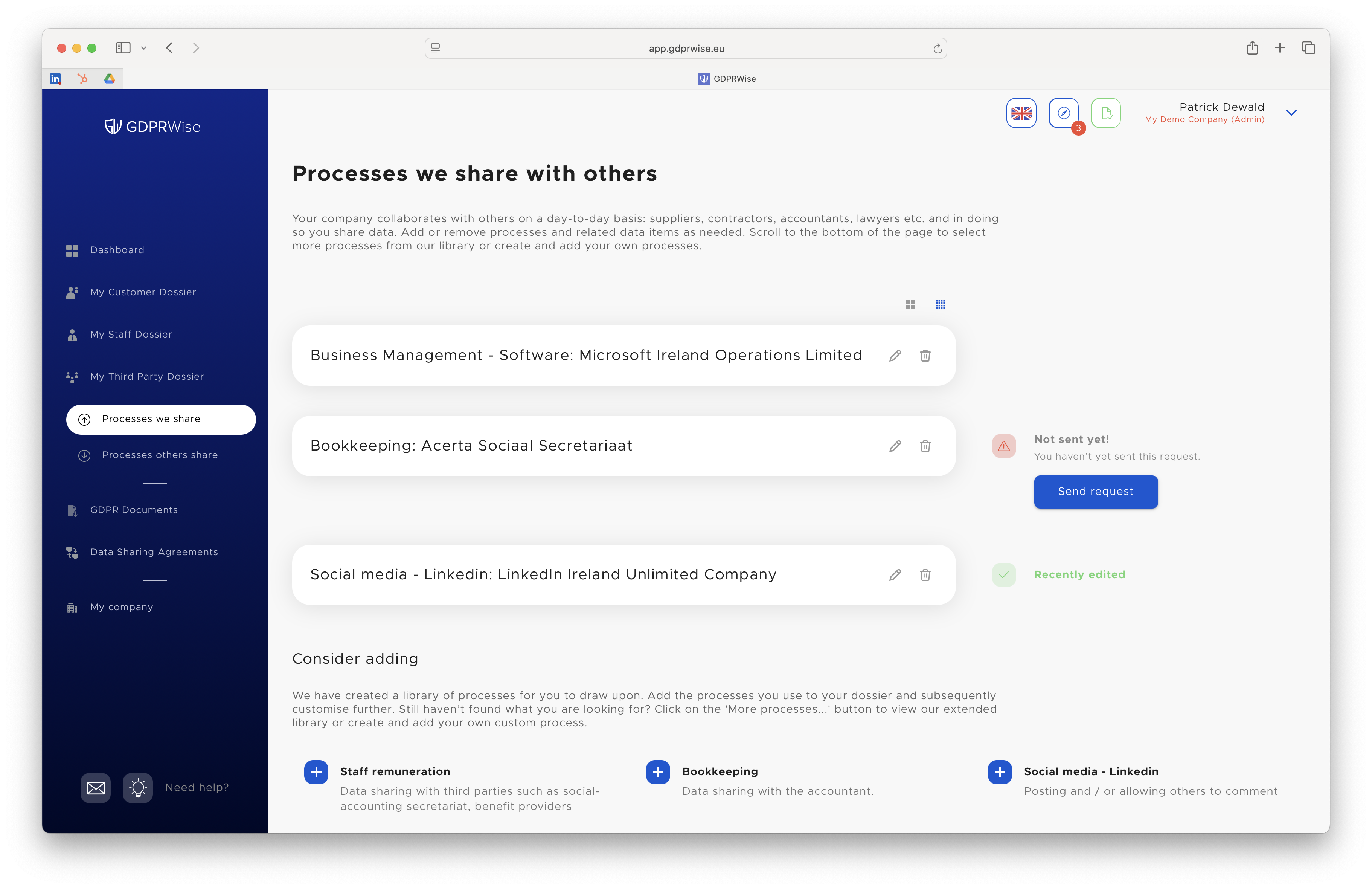Add the Staff remuneration process
The height and width of the screenshot is (889, 1372).
(x=316, y=772)
